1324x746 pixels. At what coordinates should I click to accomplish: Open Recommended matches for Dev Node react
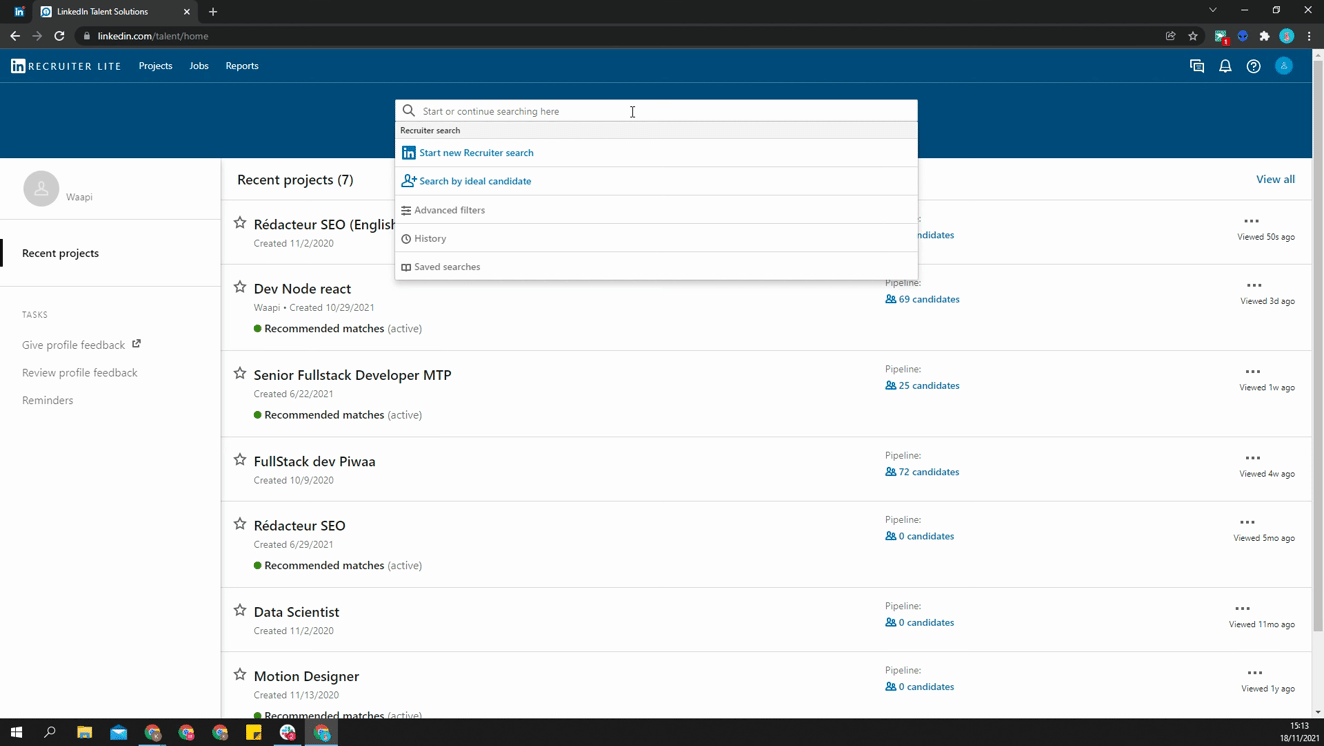324,328
